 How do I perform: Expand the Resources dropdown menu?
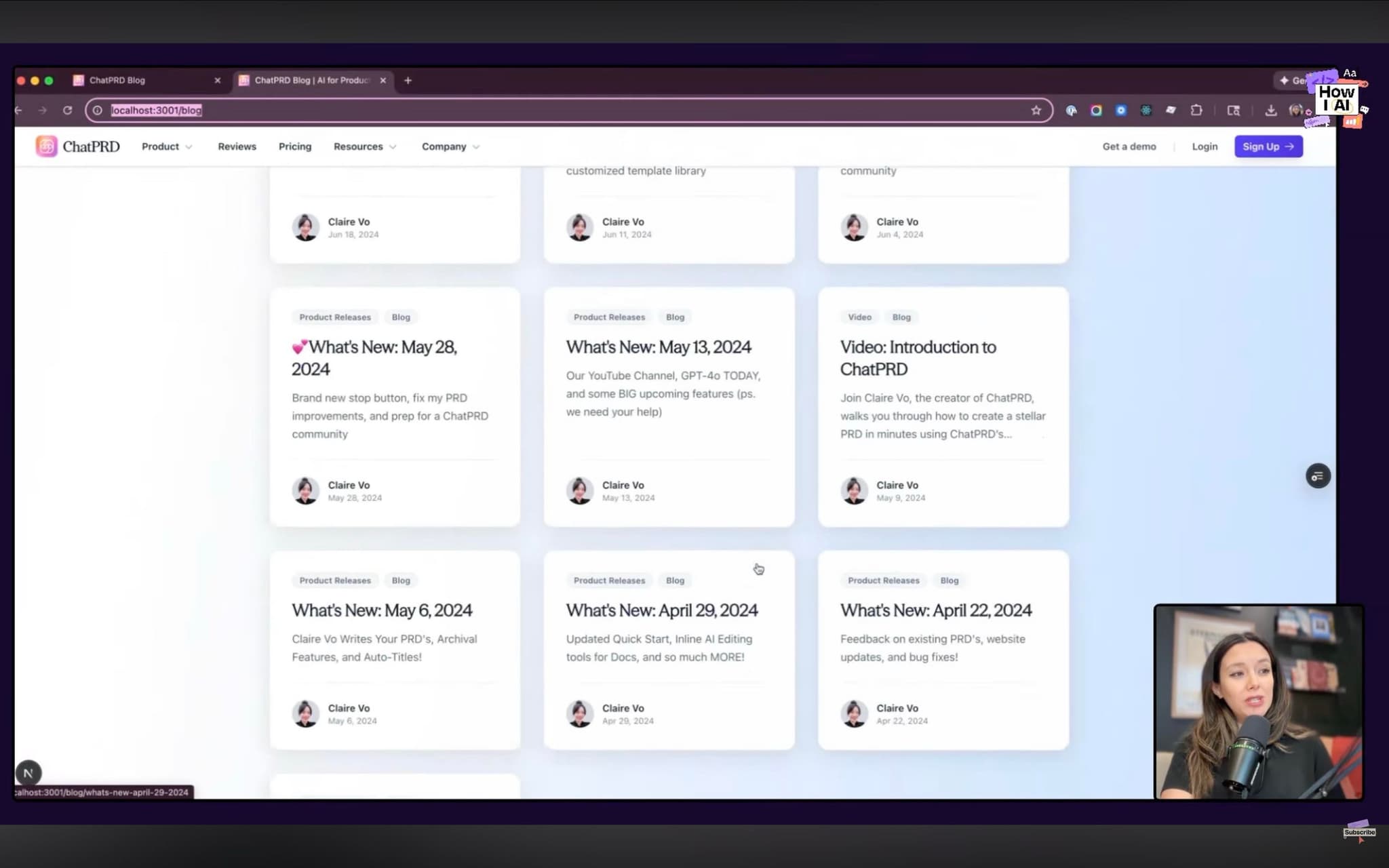pos(364,146)
